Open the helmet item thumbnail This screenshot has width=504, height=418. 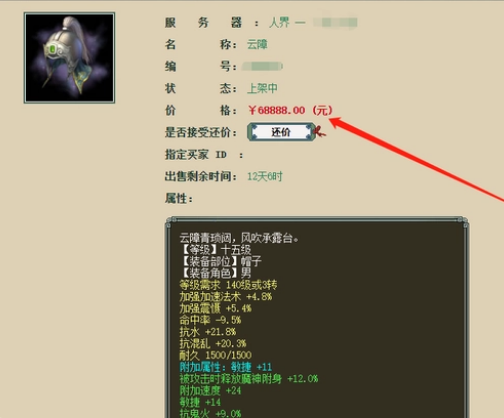pyautogui.click(x=69, y=58)
